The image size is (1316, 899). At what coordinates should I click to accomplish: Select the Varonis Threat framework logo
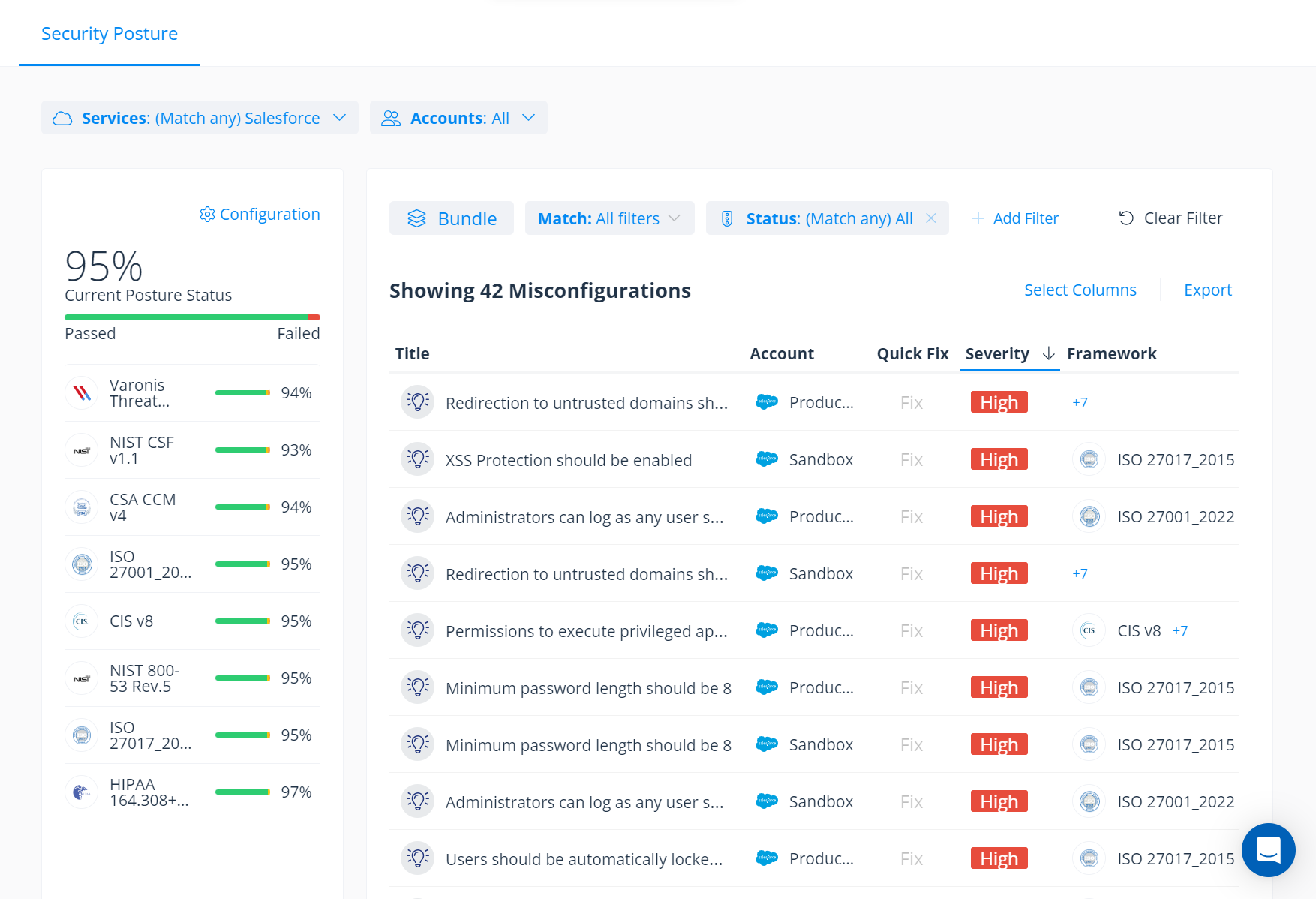82,393
